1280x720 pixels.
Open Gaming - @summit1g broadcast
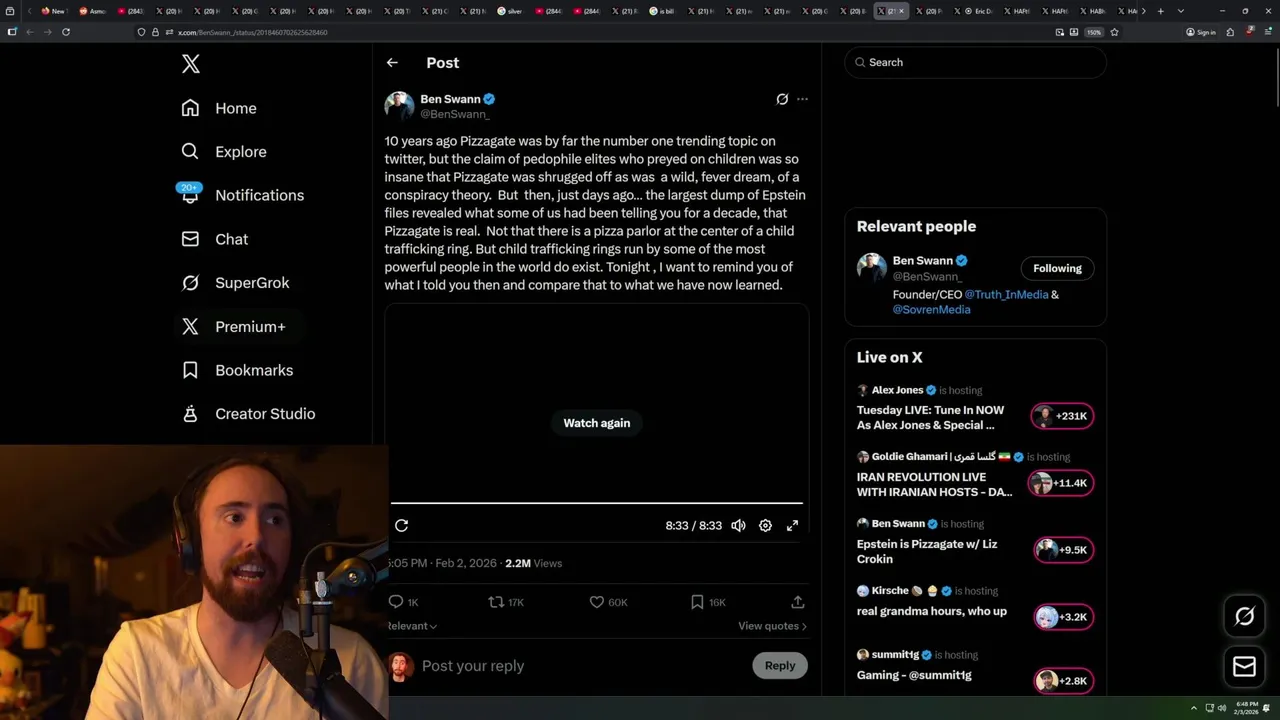click(914, 675)
